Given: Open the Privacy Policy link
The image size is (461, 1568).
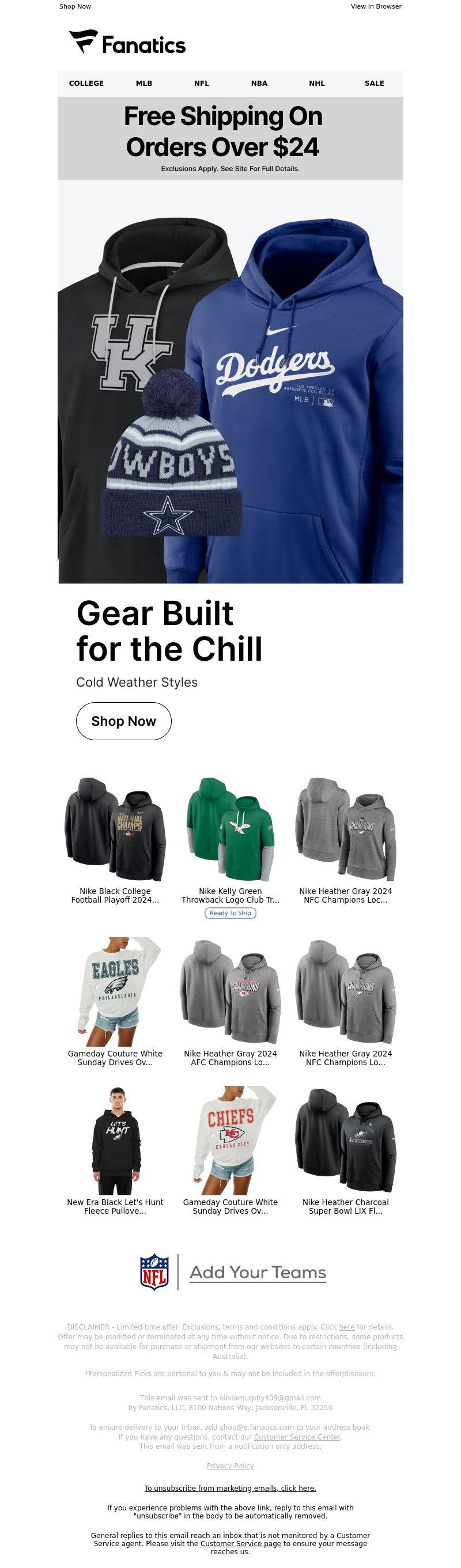Looking at the screenshot, I should tap(230, 1465).
